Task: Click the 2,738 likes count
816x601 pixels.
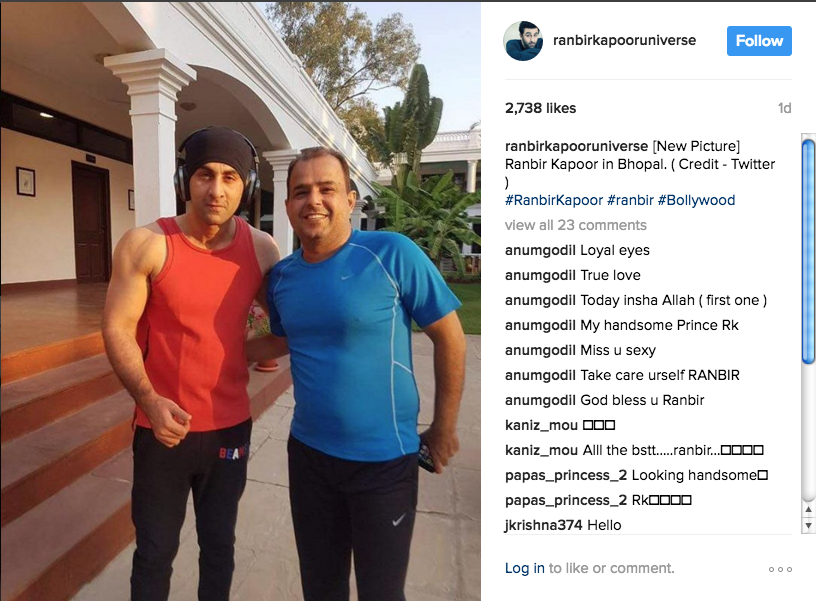Action: pos(540,108)
